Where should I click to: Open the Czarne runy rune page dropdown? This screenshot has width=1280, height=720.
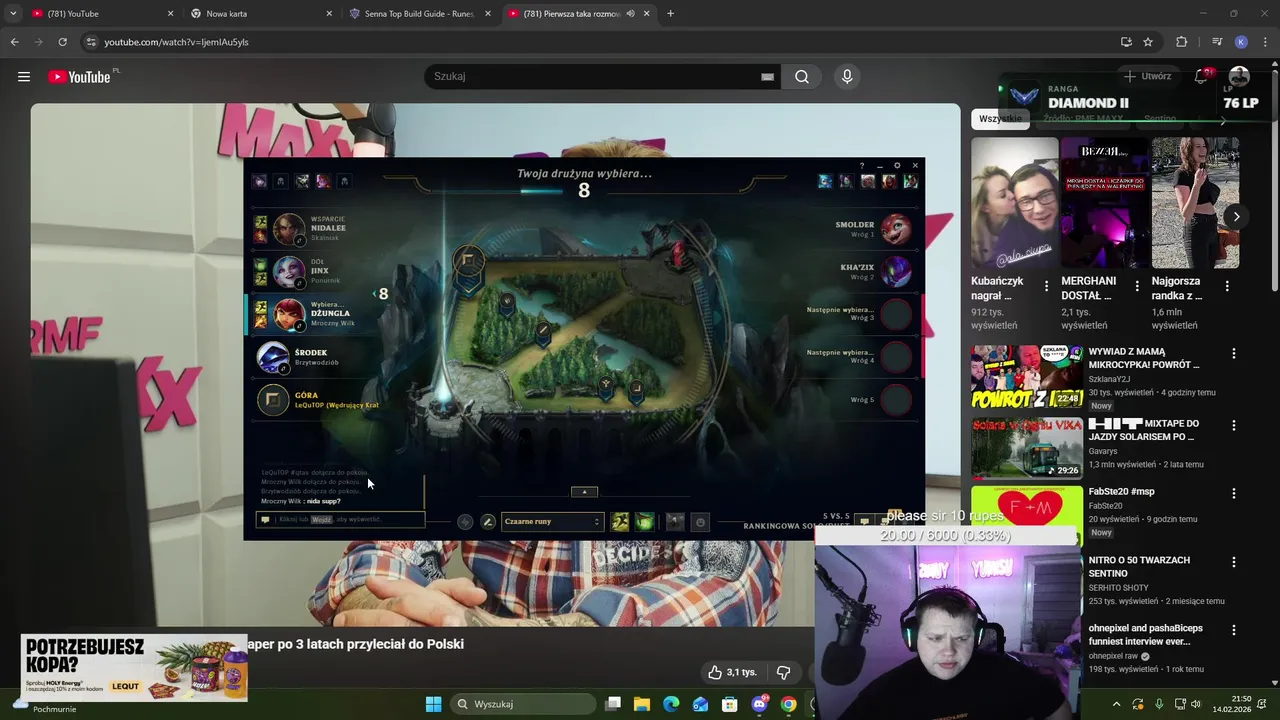[552, 521]
